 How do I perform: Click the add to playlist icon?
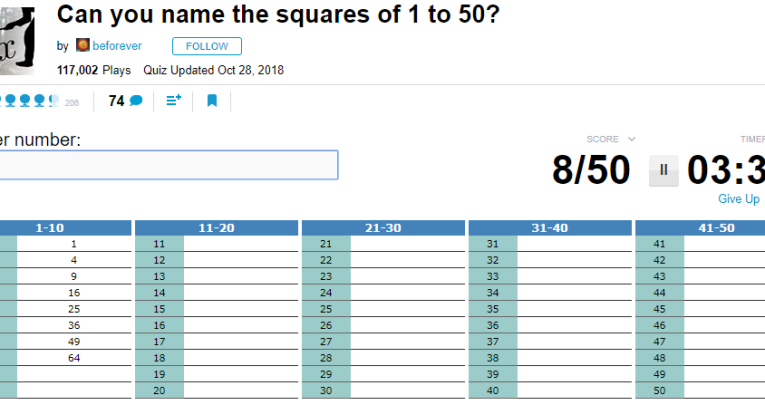click(173, 101)
